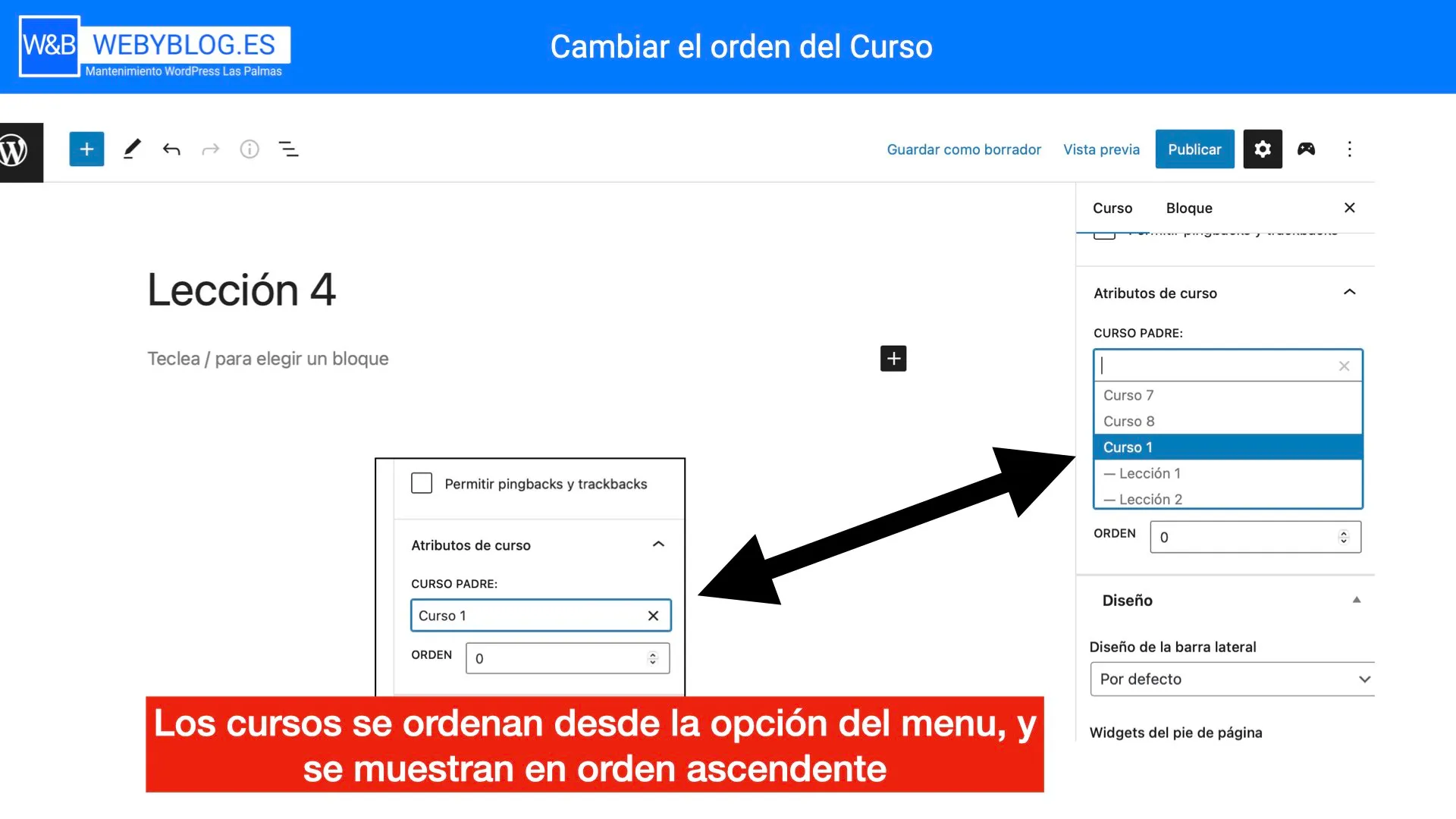Select Curso 7 from parent list
Image resolution: width=1456 pixels, height=819 pixels.
pos(1228,395)
